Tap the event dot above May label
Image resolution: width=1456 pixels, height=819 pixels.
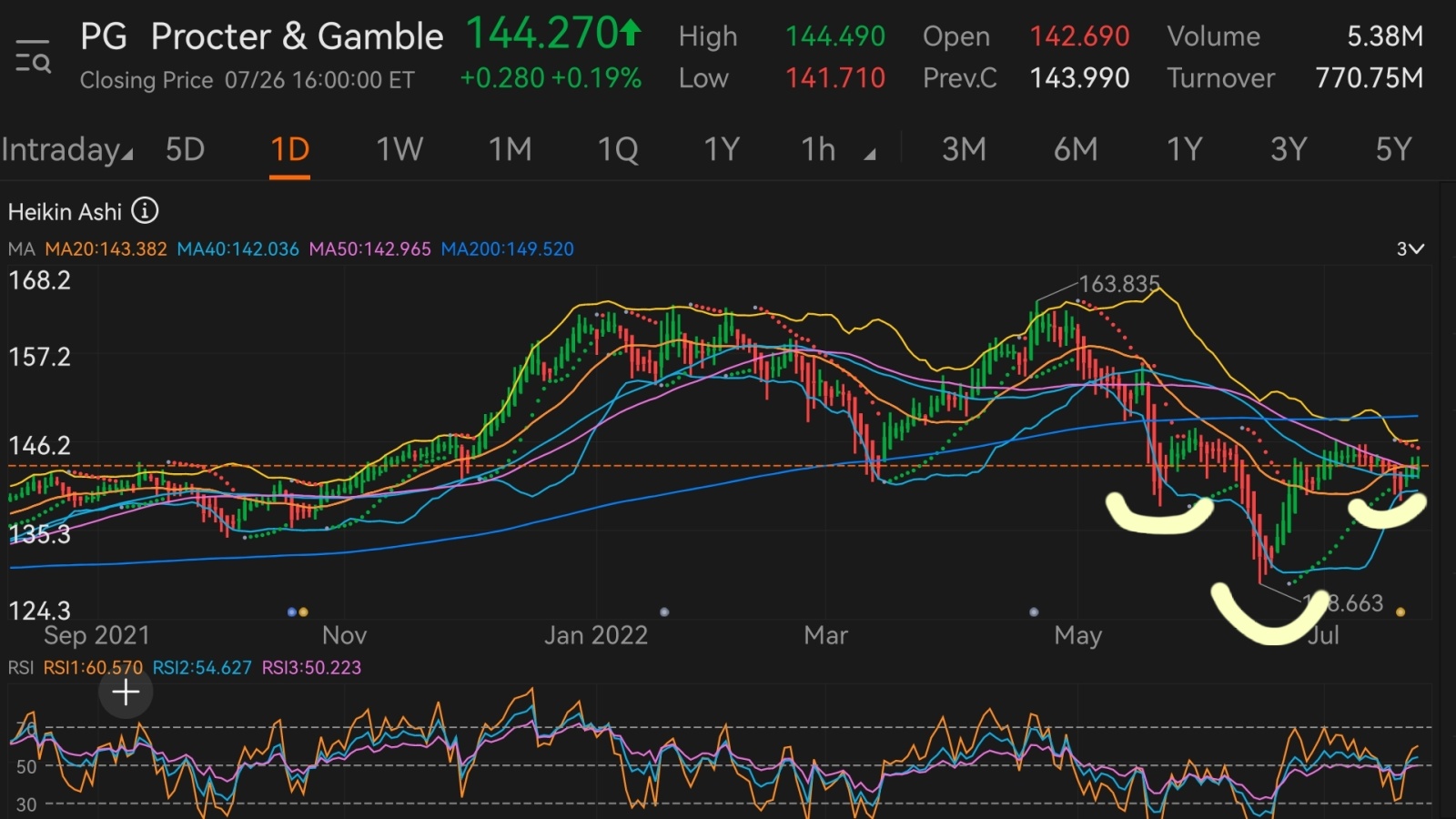click(1034, 612)
